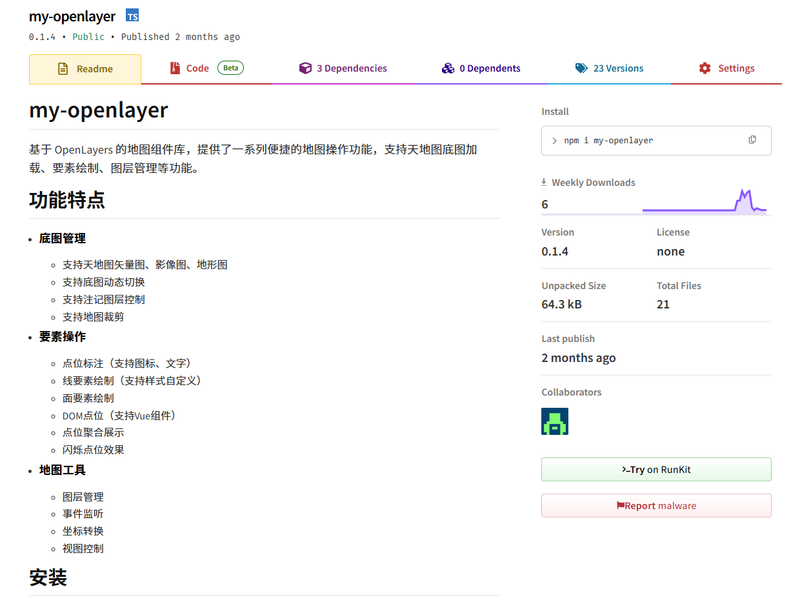Click the 支持注记图层控制 item
Screen dimensions: 800x602
tap(104, 299)
